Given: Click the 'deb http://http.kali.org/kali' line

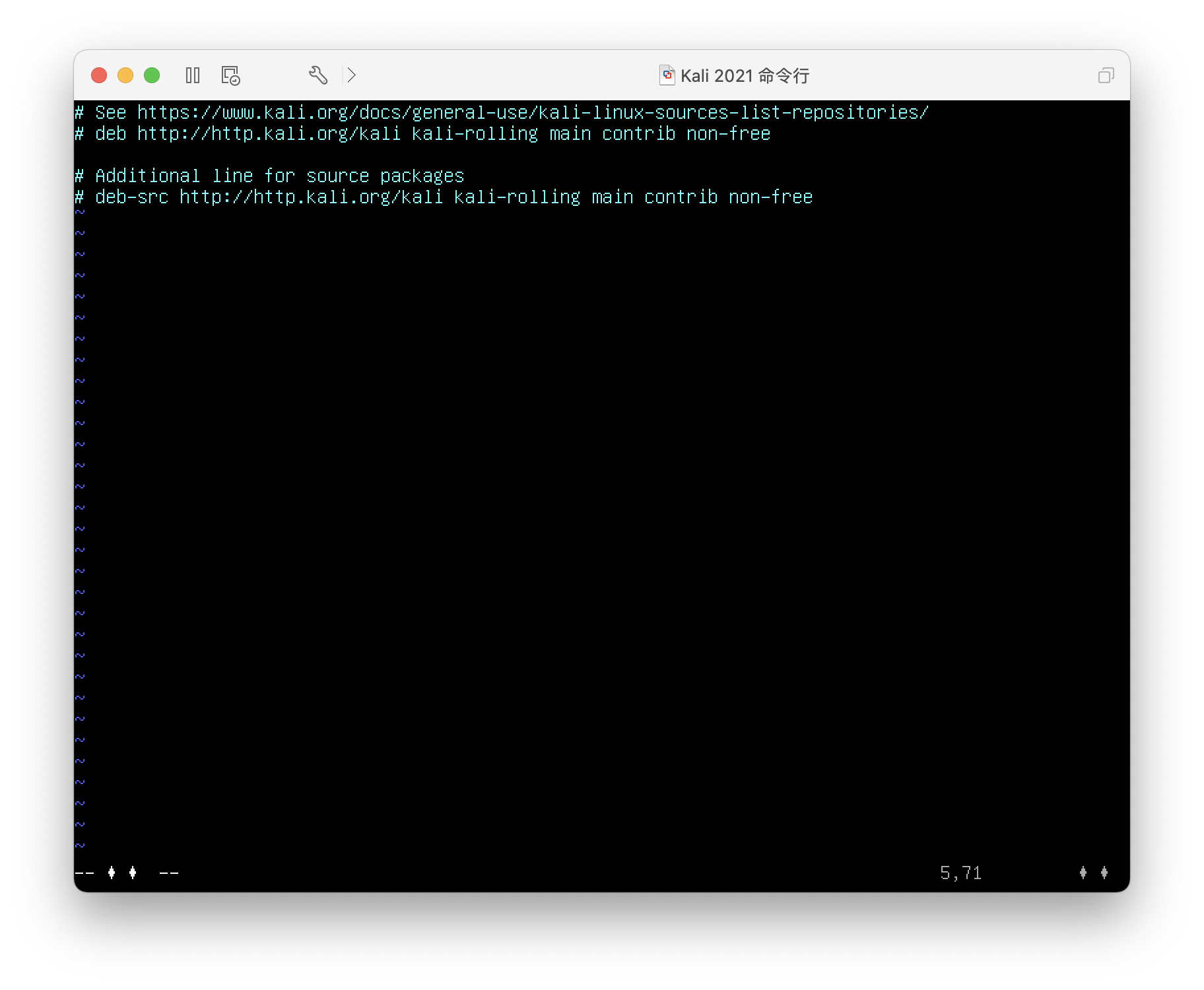Looking at the screenshot, I should coord(422,134).
